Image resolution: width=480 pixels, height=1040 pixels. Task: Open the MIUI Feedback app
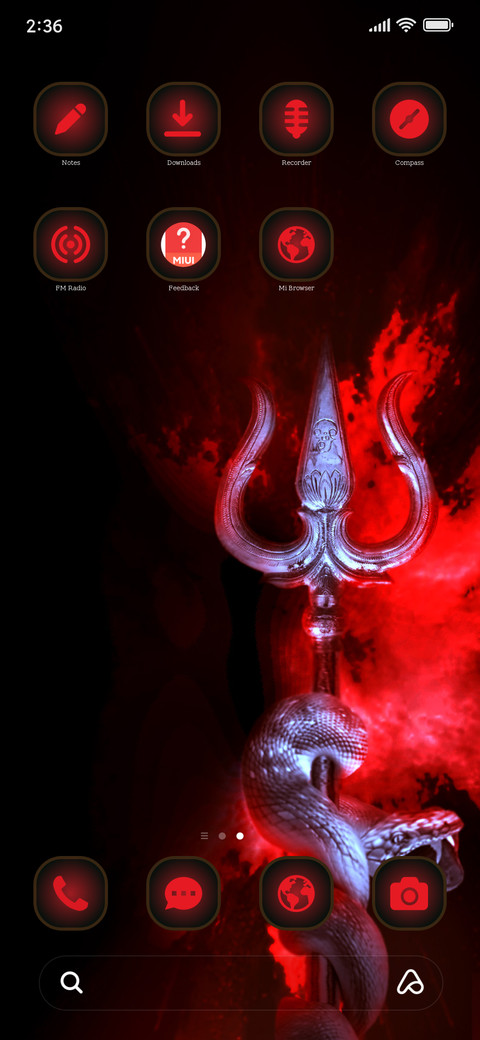[x=183, y=245]
